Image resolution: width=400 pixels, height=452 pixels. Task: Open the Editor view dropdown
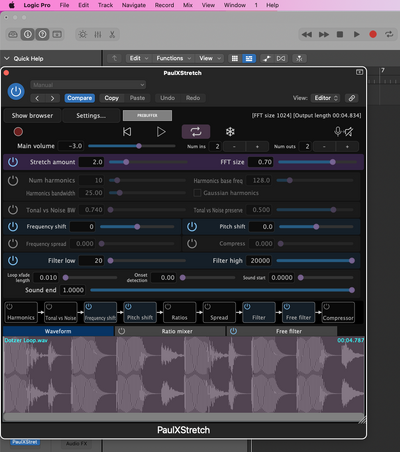click(326, 98)
